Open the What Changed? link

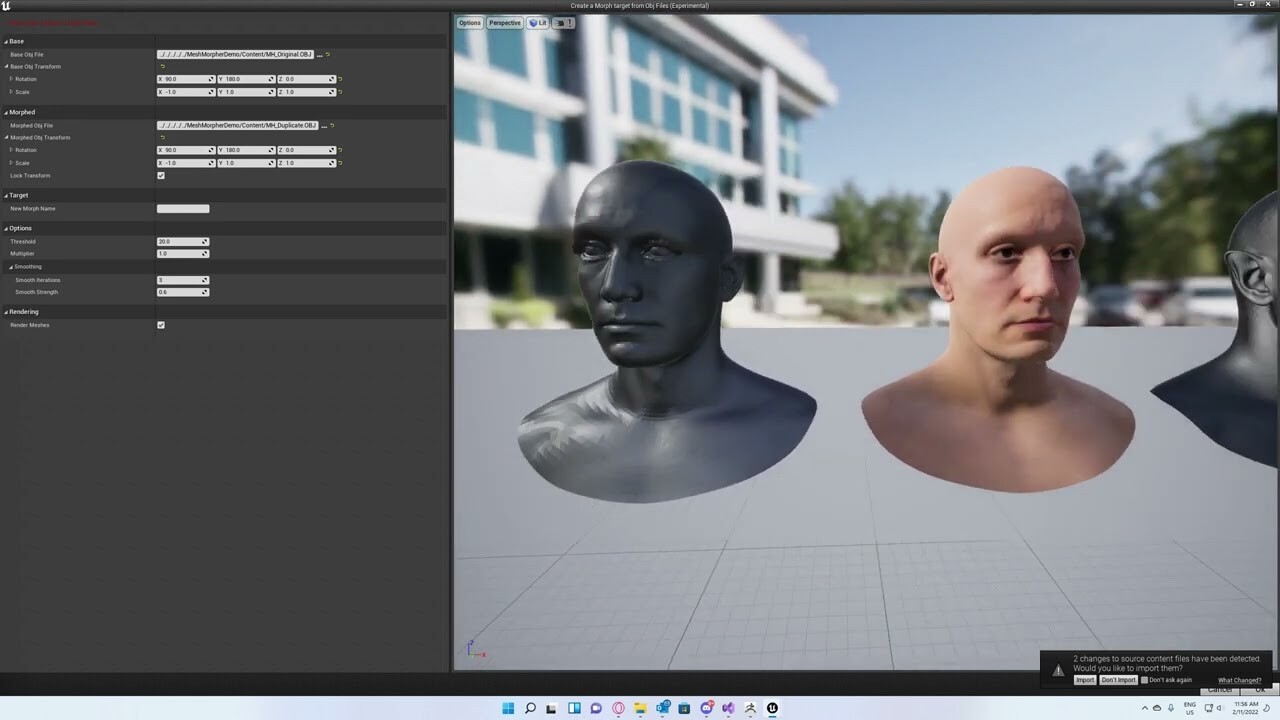click(x=1239, y=680)
